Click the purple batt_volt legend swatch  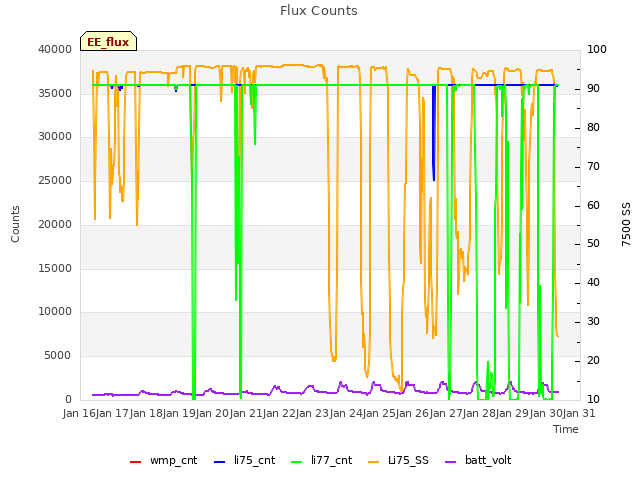451,462
